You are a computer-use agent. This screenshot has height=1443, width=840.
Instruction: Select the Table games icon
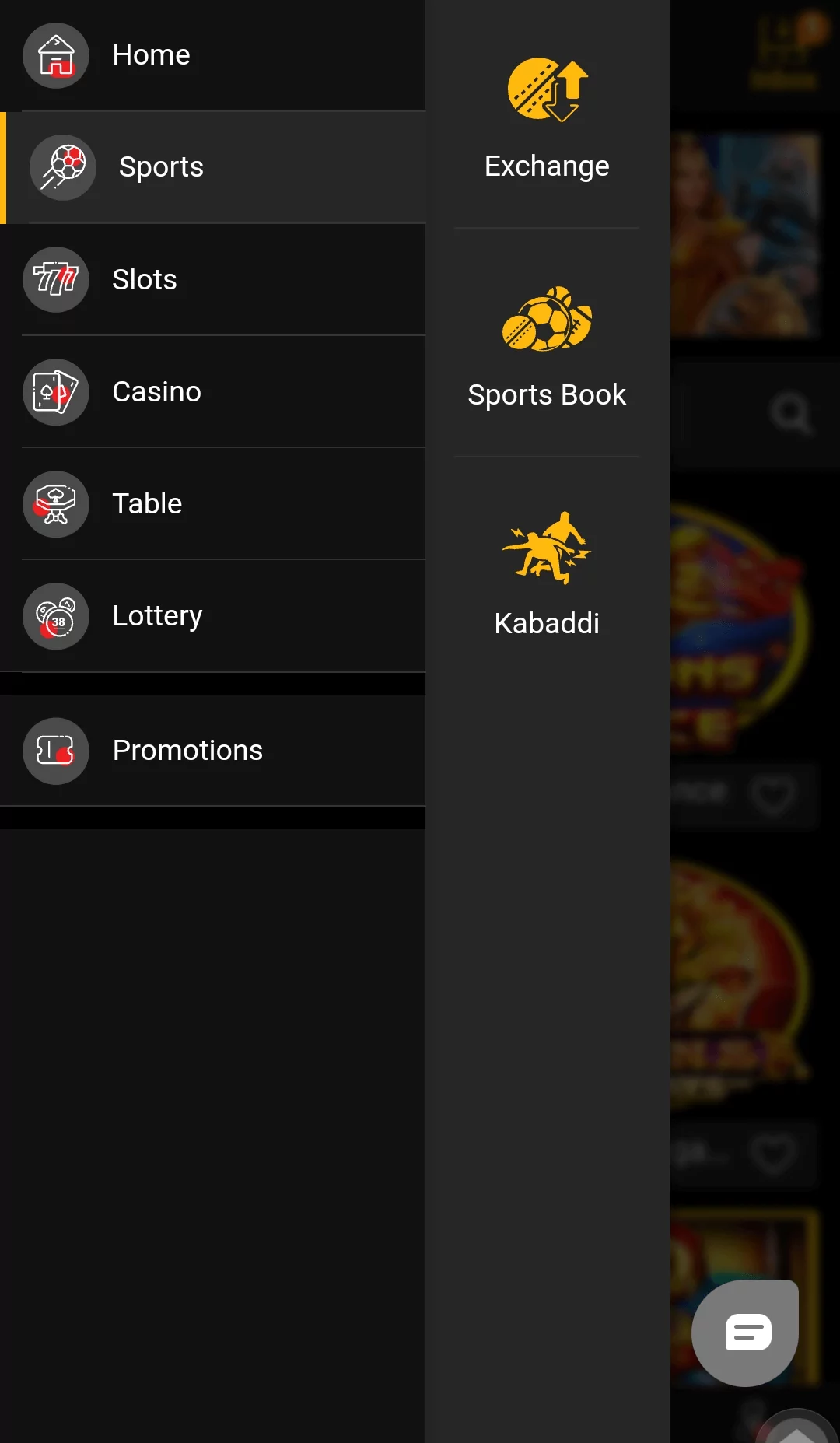[55, 504]
